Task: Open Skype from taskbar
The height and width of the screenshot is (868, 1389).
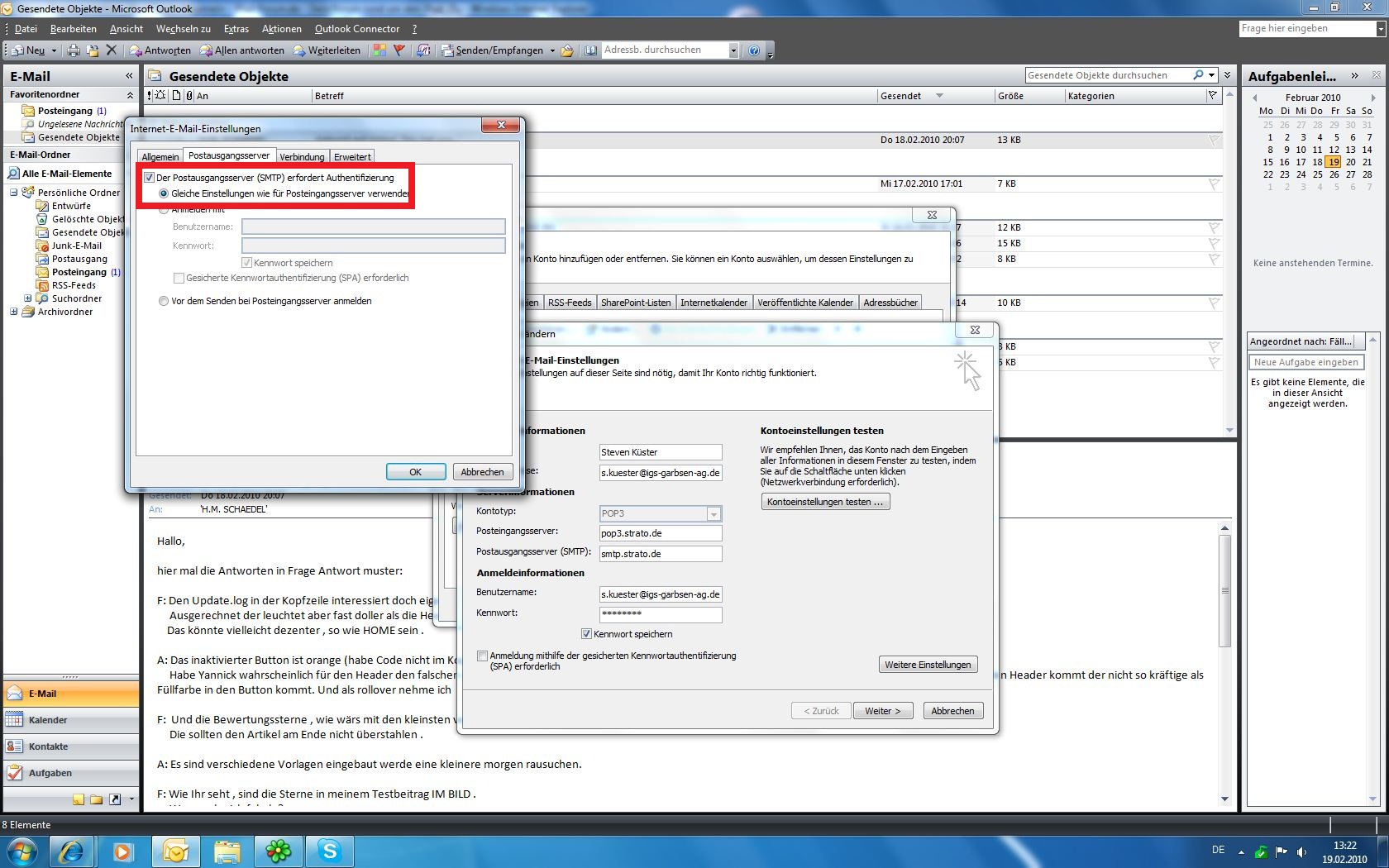Action: coord(330,851)
